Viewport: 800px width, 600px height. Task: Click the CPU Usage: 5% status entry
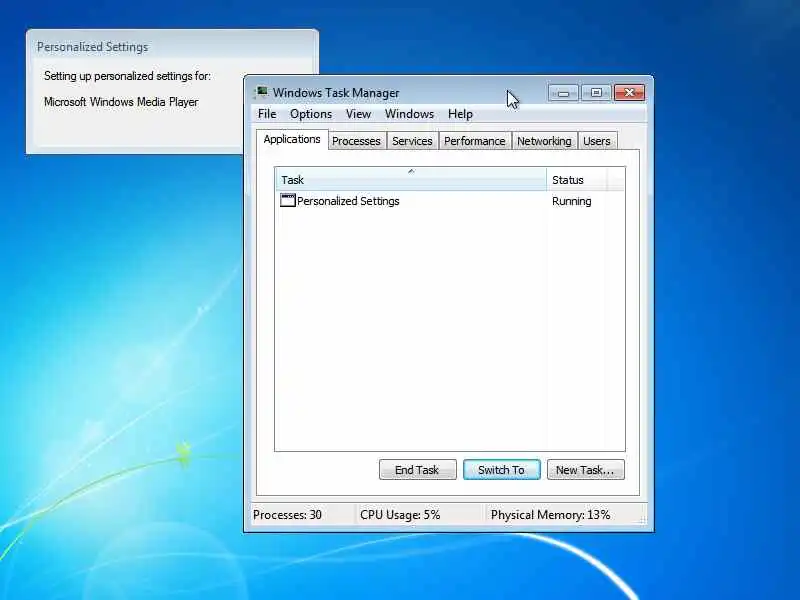click(400, 515)
